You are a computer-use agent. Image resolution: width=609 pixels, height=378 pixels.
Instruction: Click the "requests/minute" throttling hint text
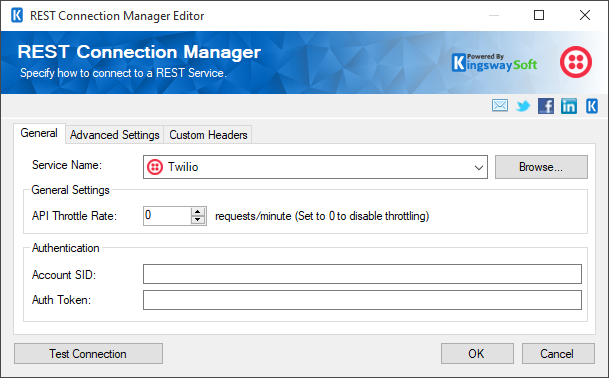point(322,216)
